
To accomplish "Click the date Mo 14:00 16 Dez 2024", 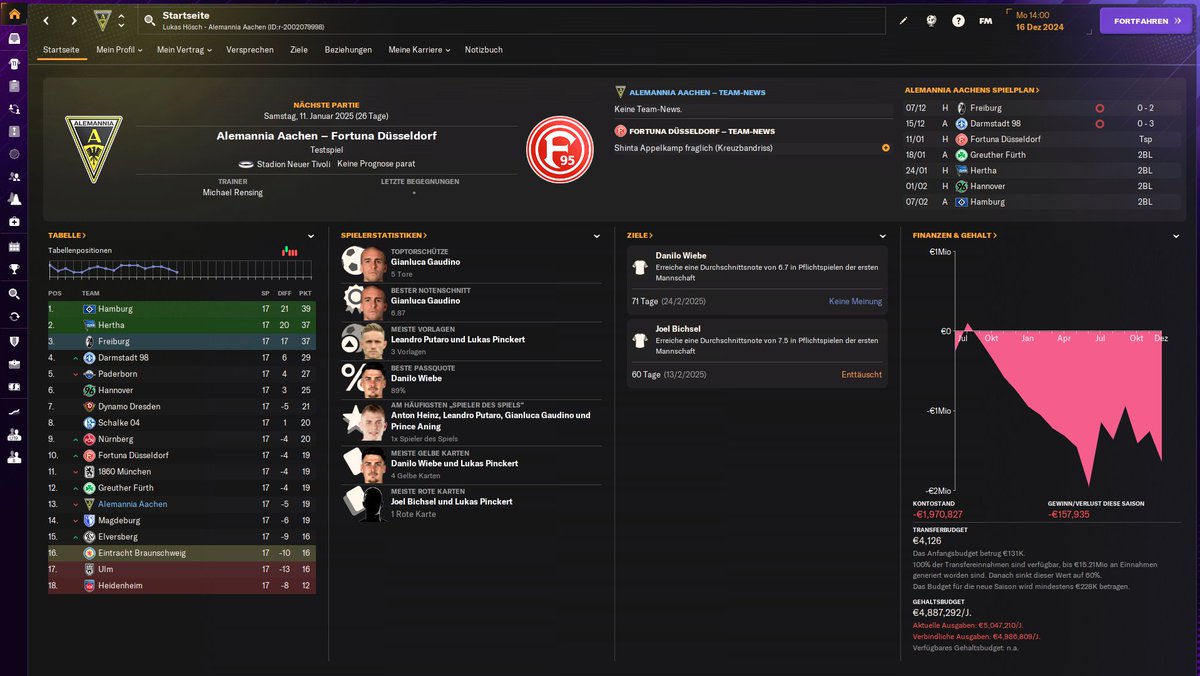I will 1042,20.
